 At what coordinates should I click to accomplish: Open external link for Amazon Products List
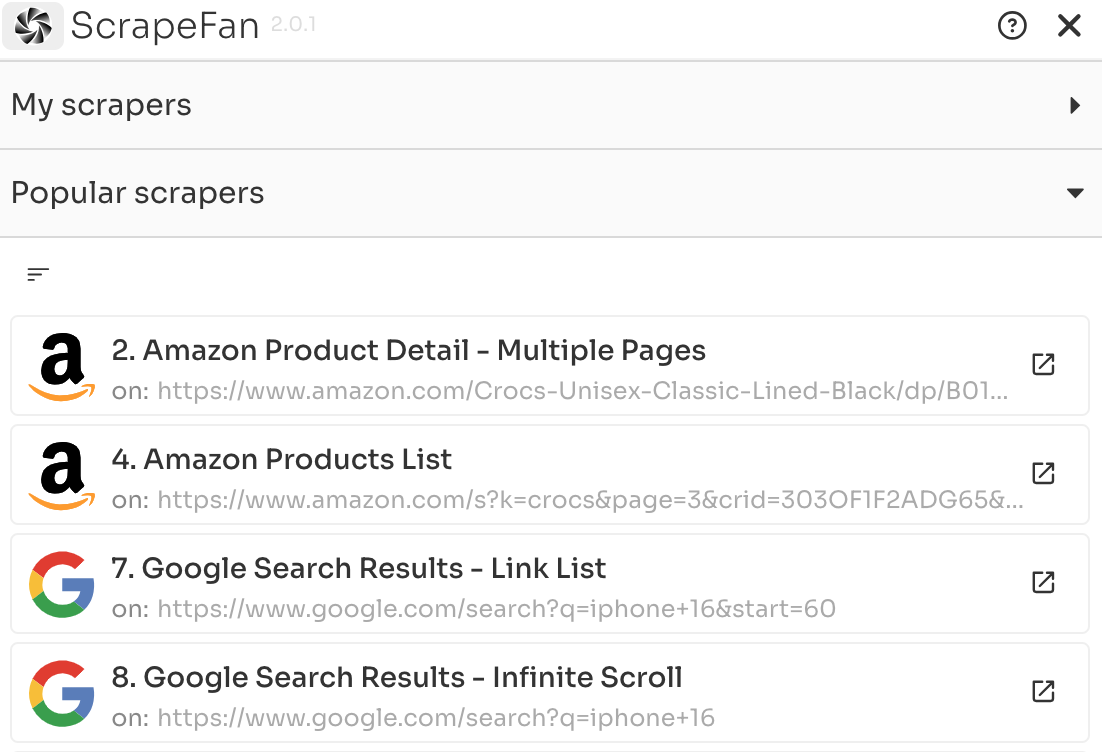1043,473
